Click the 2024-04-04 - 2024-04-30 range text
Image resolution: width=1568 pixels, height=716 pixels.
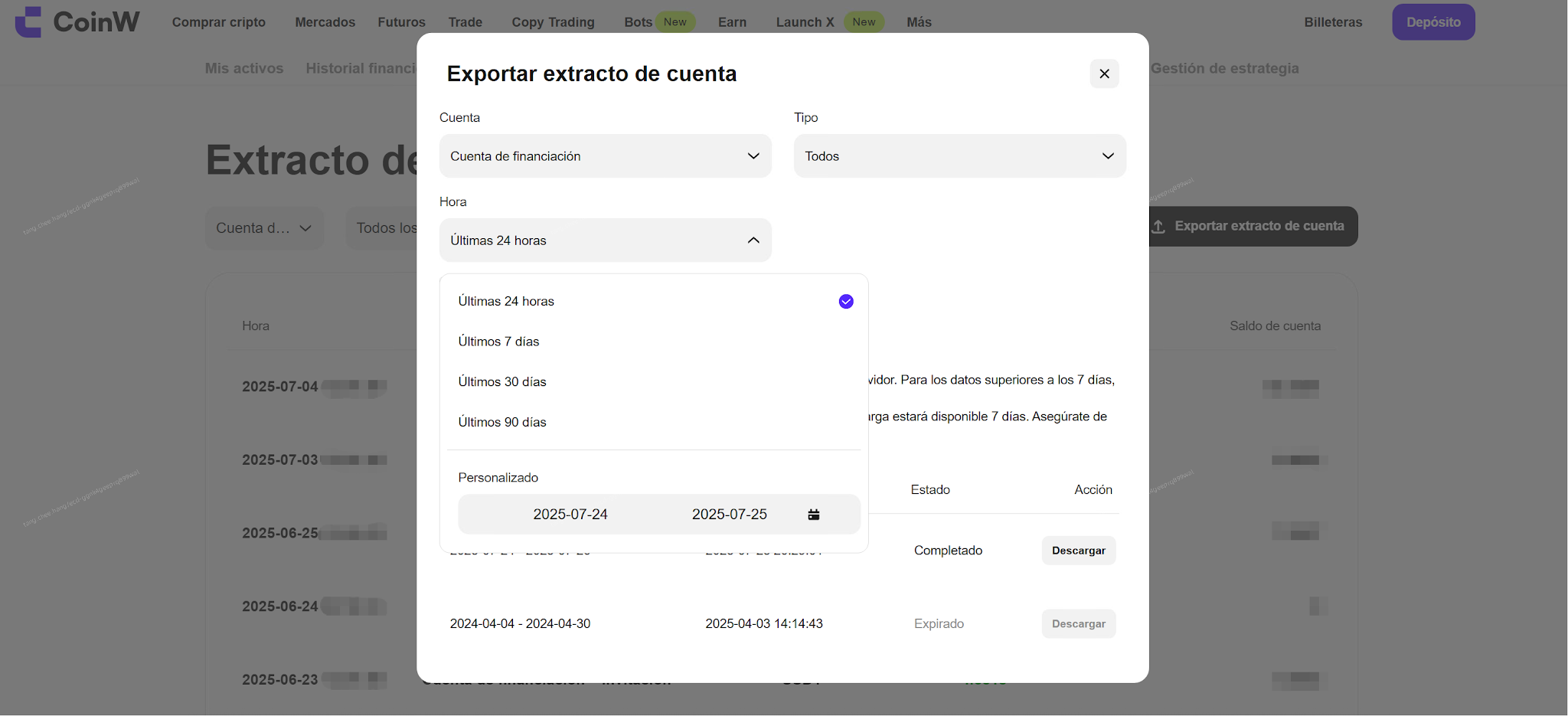coord(520,624)
